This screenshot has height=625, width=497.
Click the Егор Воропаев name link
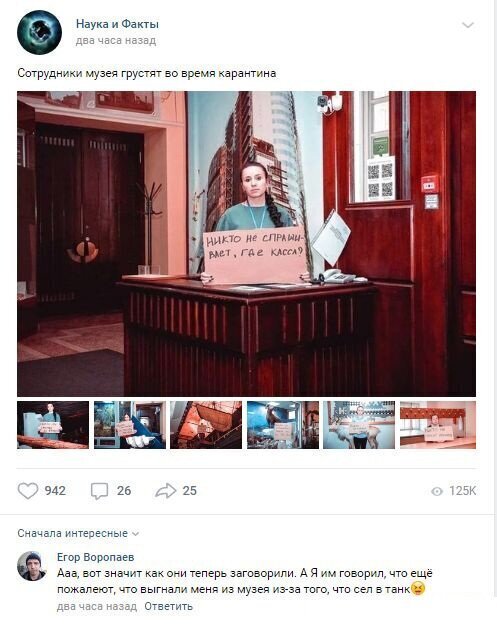96,557
